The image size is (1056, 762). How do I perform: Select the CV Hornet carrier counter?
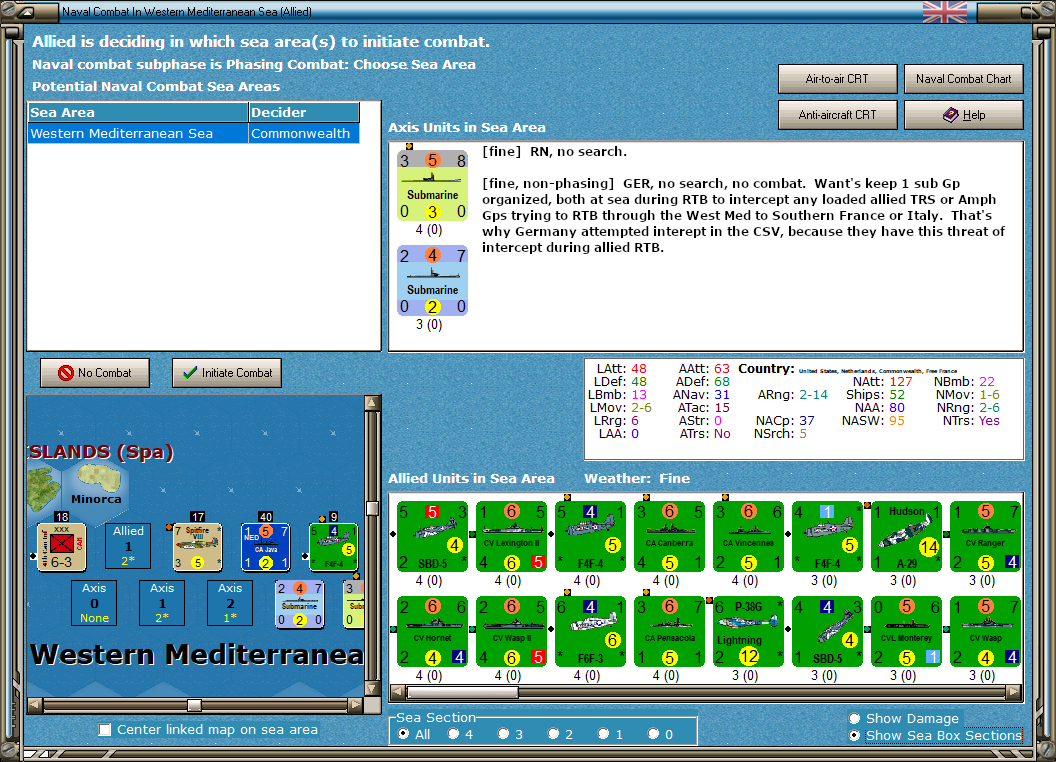point(432,631)
